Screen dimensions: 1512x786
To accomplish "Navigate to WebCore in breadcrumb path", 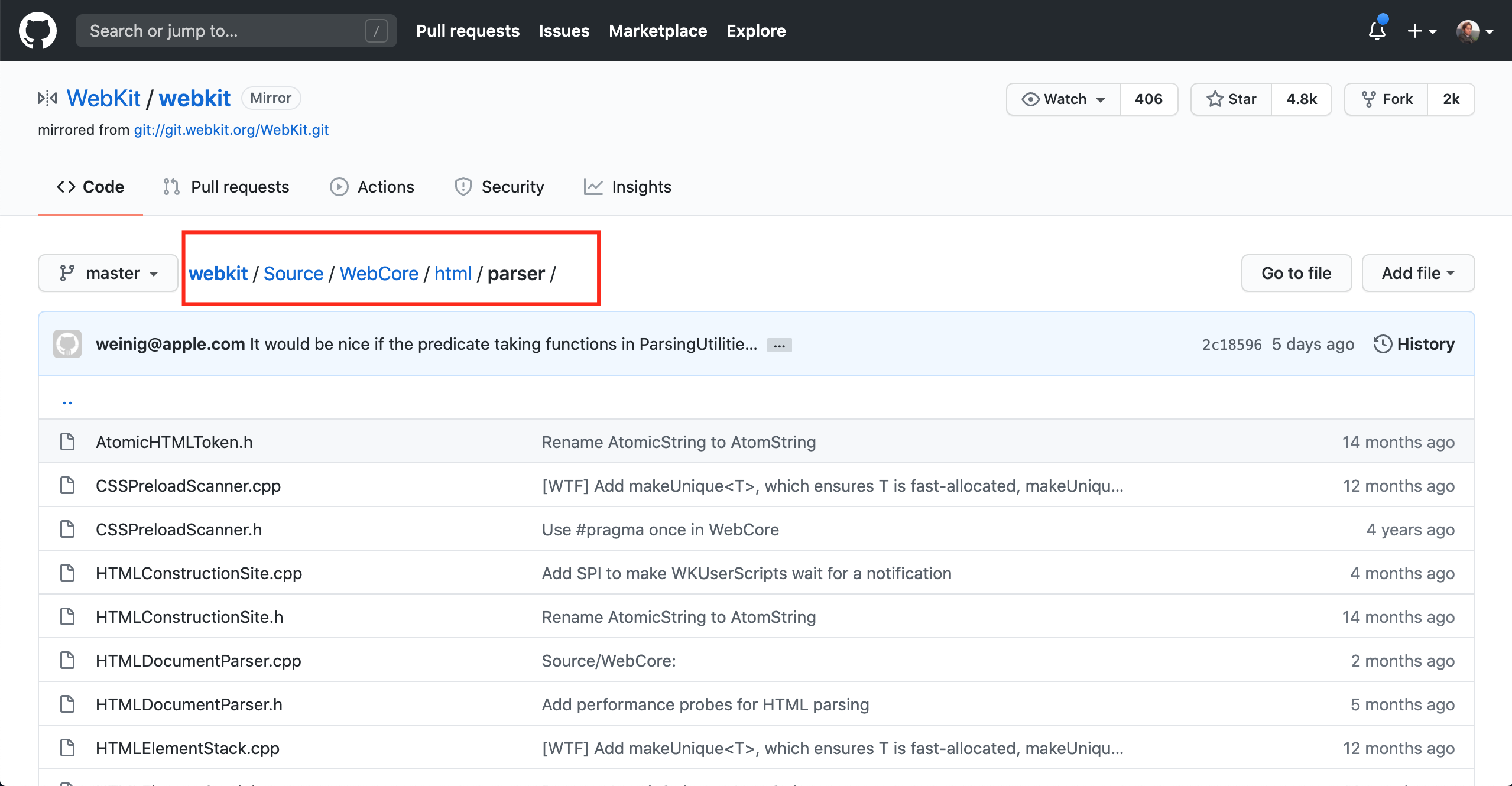I will pyautogui.click(x=379, y=274).
